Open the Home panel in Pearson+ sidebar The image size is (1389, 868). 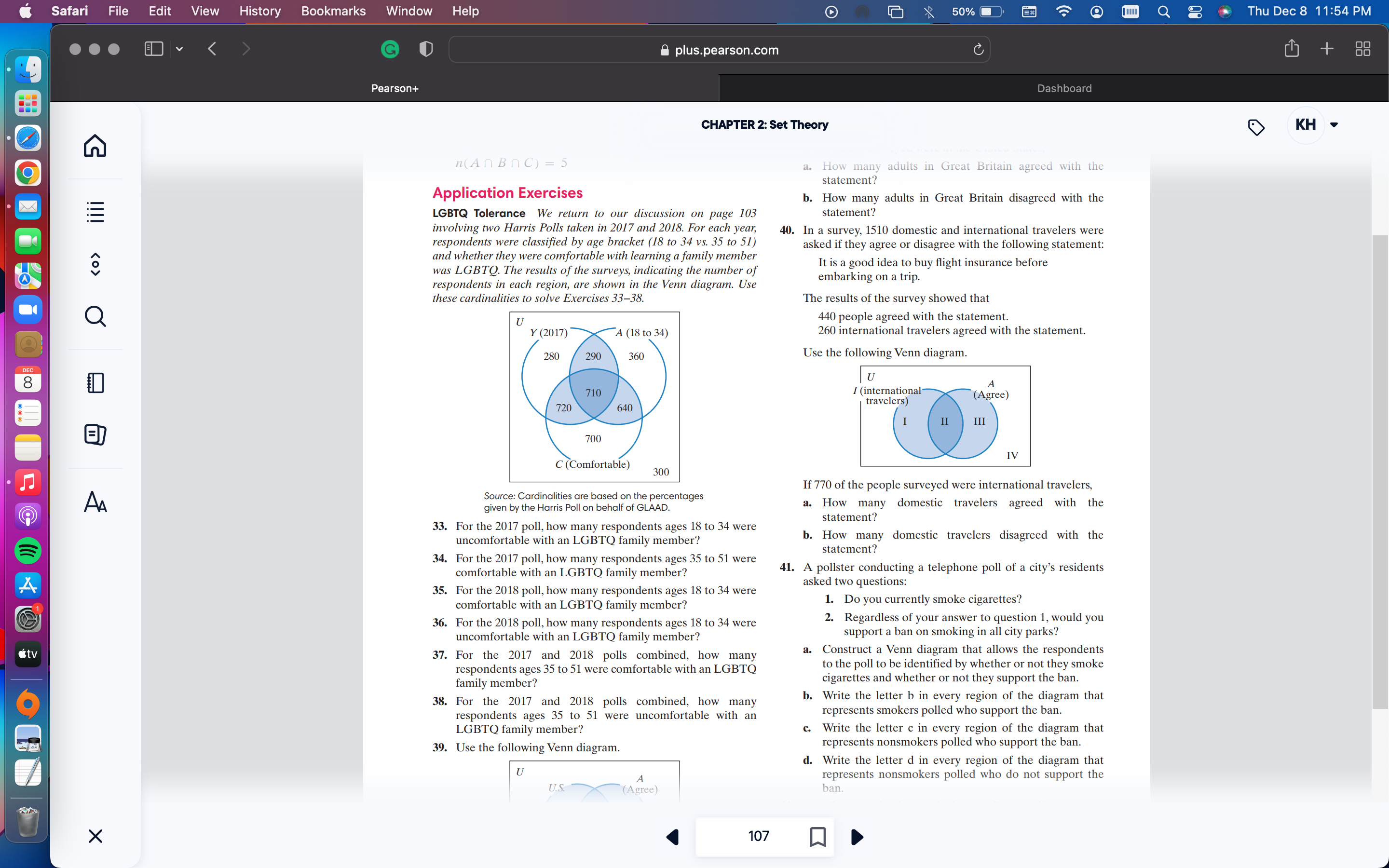[x=95, y=147]
